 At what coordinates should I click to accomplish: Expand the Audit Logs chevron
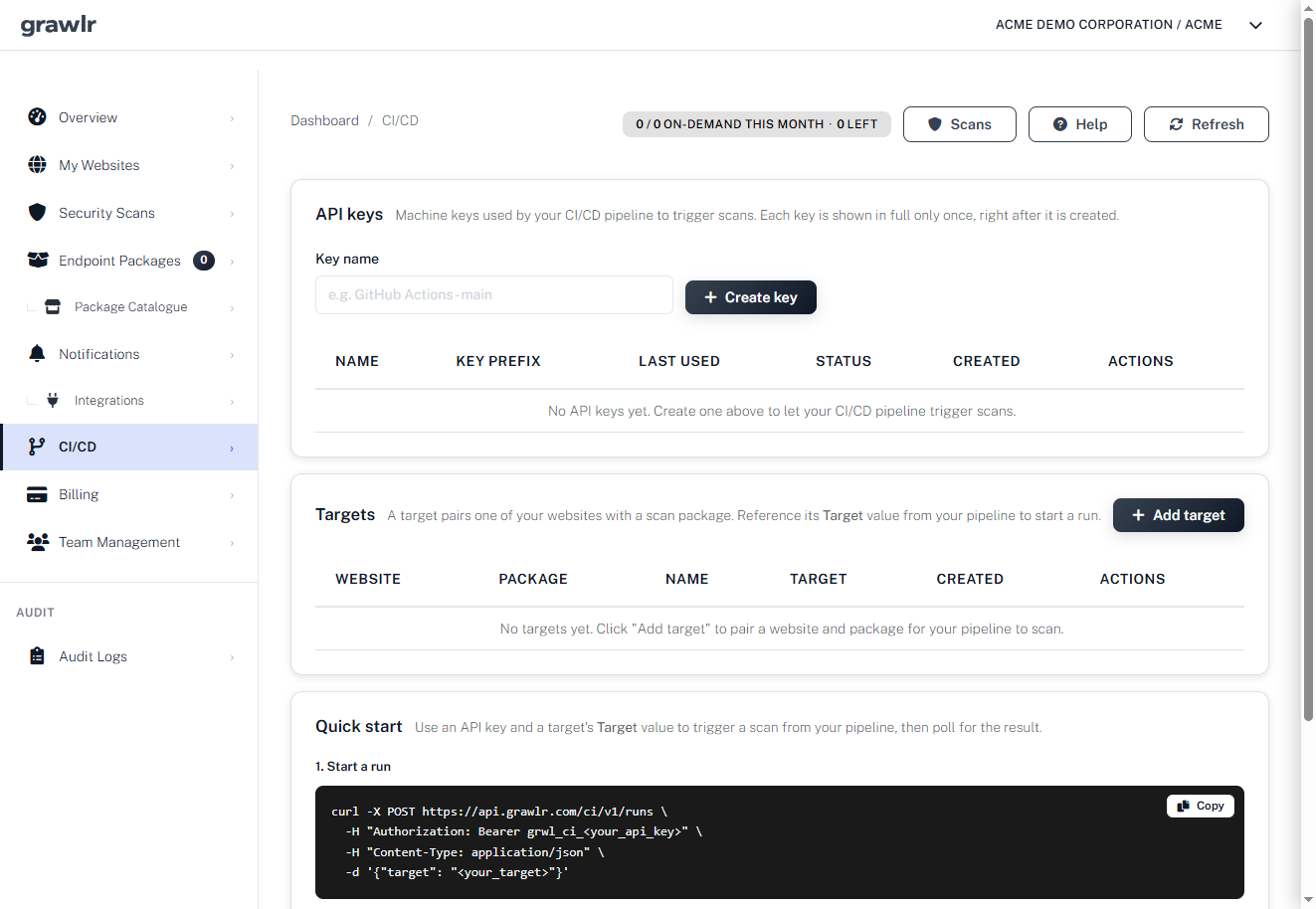pos(232,657)
